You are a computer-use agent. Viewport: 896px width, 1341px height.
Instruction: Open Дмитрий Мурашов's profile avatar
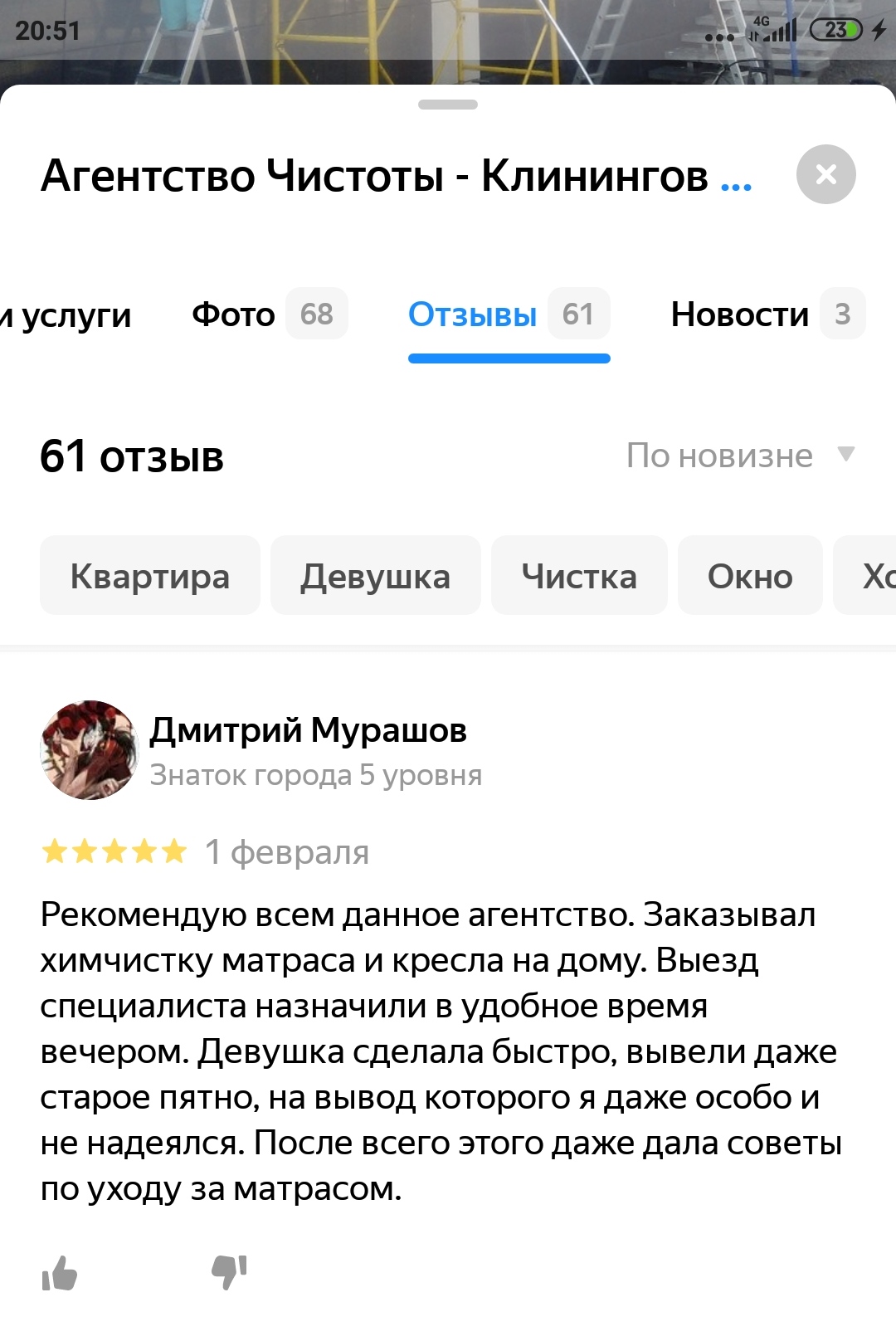point(89,750)
